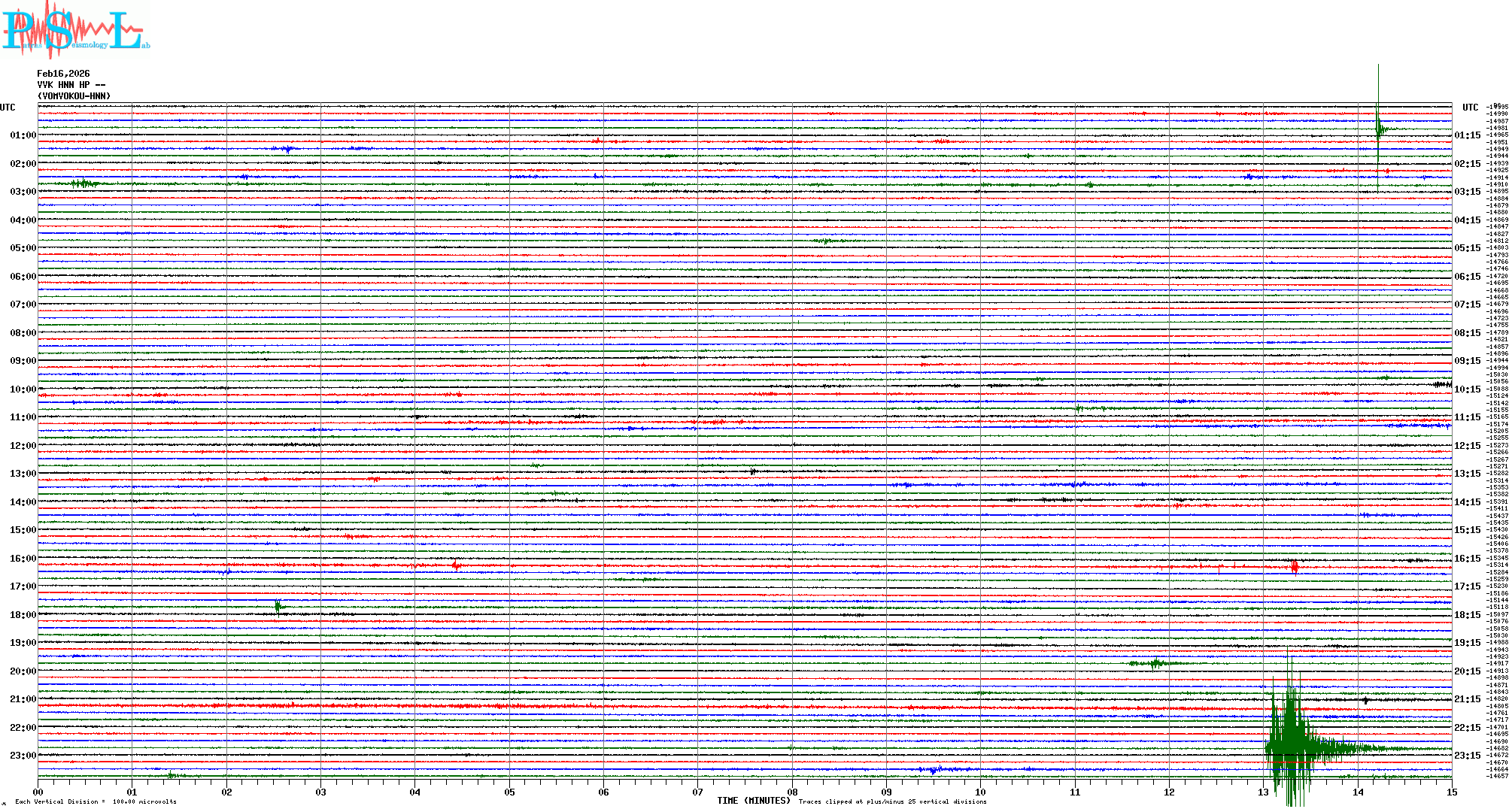Click the left UTC axis label

coord(8,108)
